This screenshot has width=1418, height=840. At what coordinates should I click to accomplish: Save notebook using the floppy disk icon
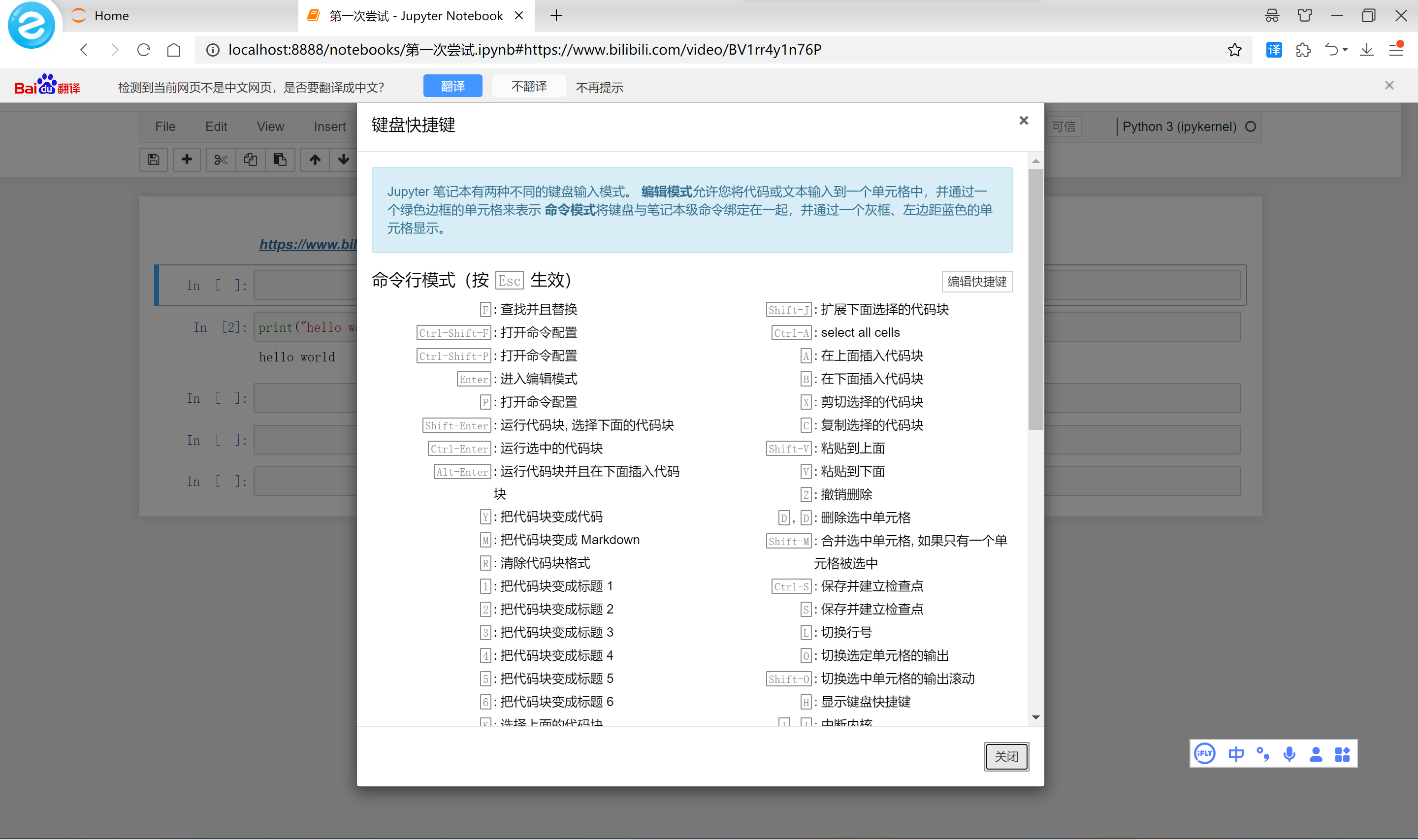(153, 160)
